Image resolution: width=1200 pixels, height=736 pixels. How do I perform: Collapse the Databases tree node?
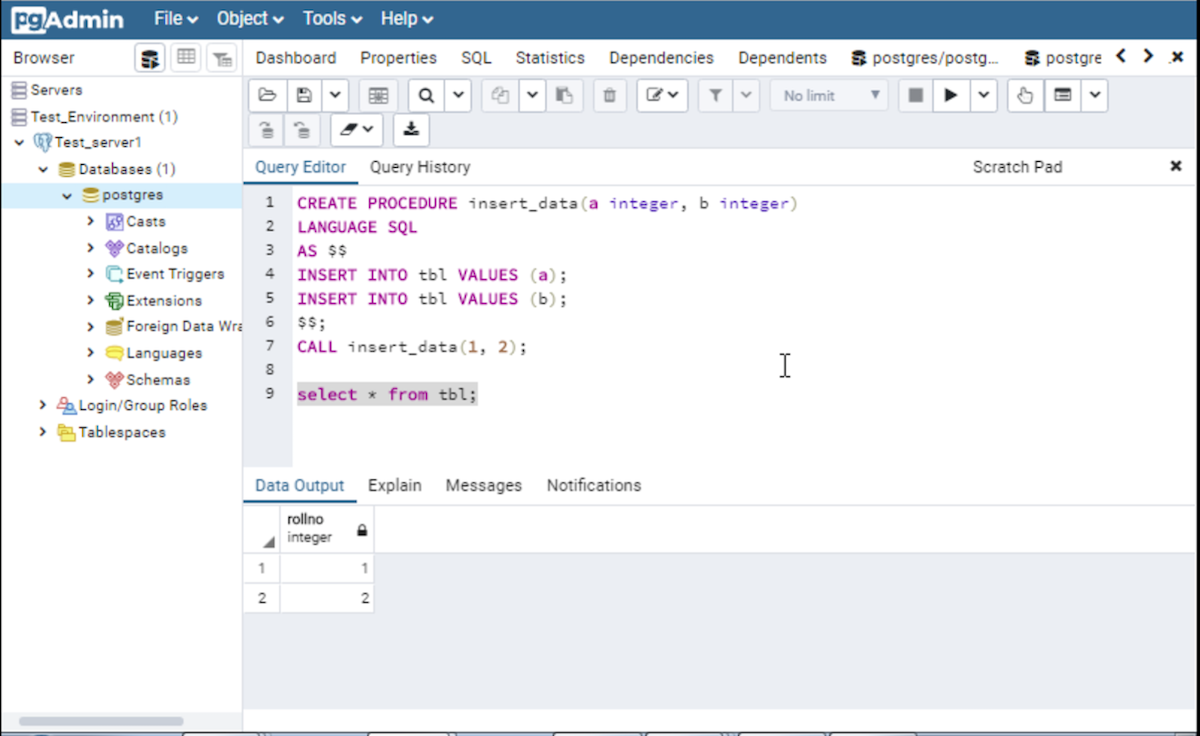pyautogui.click(x=43, y=169)
